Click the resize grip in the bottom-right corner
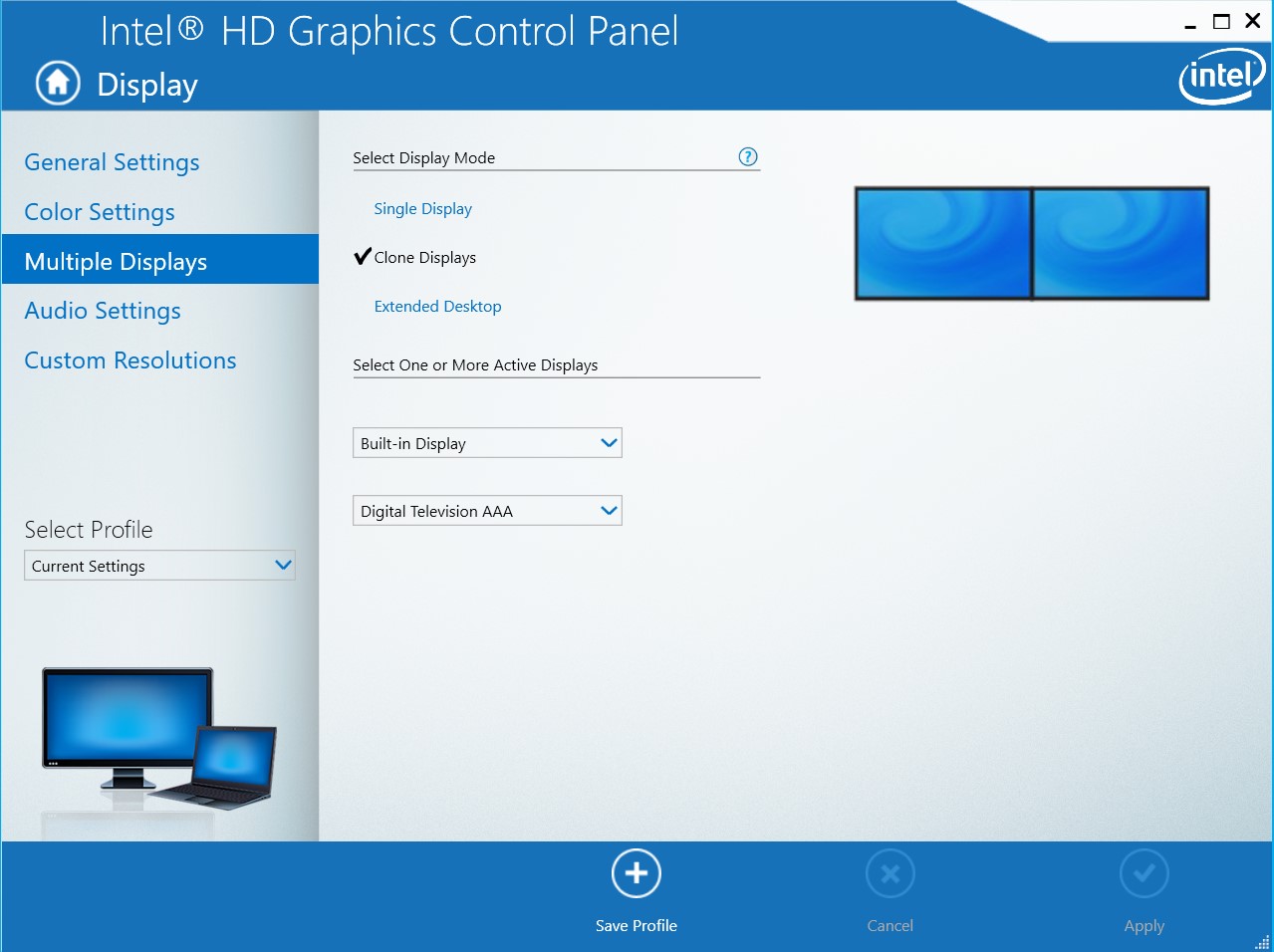 (1263, 941)
